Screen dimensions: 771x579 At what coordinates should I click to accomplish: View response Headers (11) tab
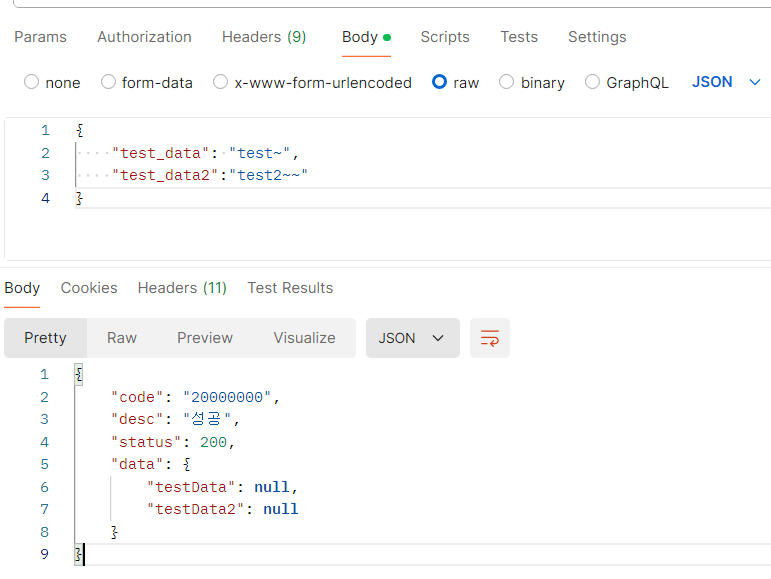coord(182,288)
